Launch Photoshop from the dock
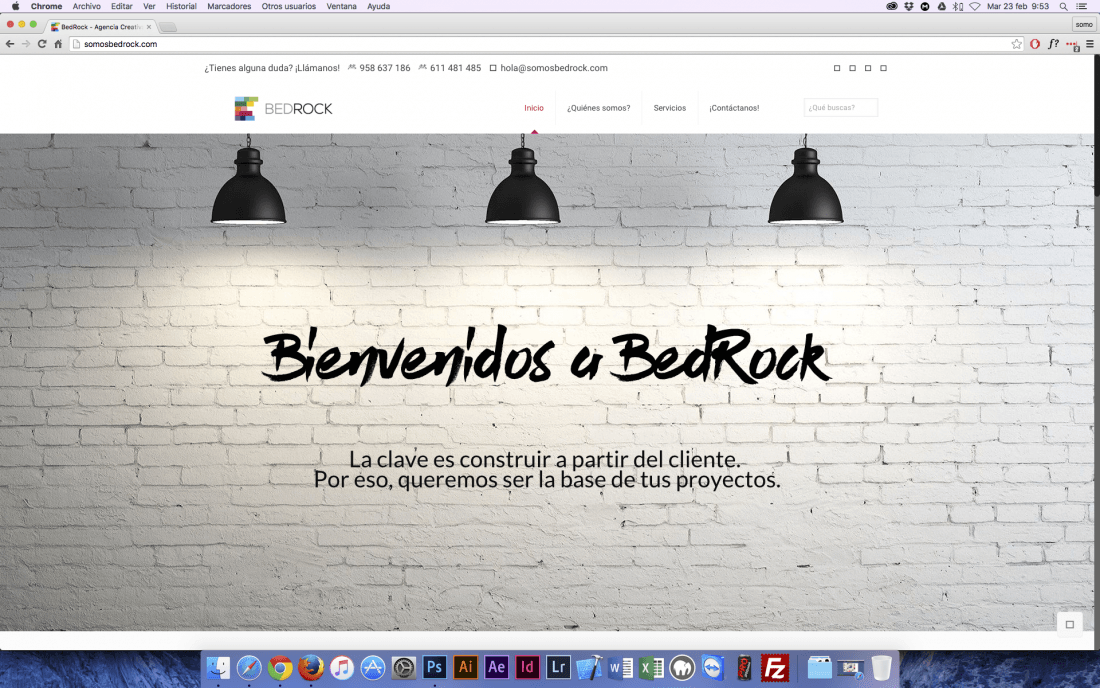 434,668
